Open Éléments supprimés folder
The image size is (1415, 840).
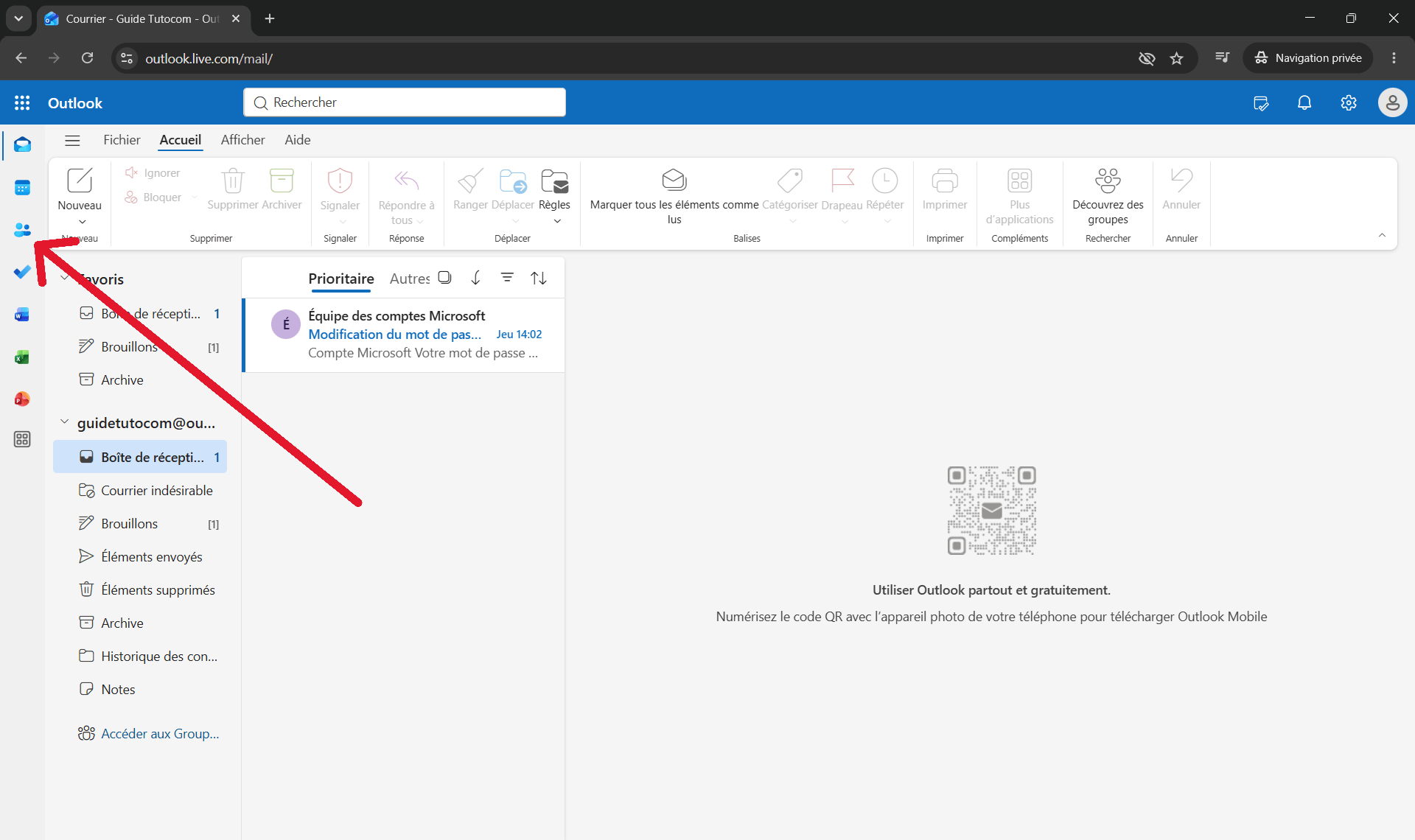click(x=140, y=590)
